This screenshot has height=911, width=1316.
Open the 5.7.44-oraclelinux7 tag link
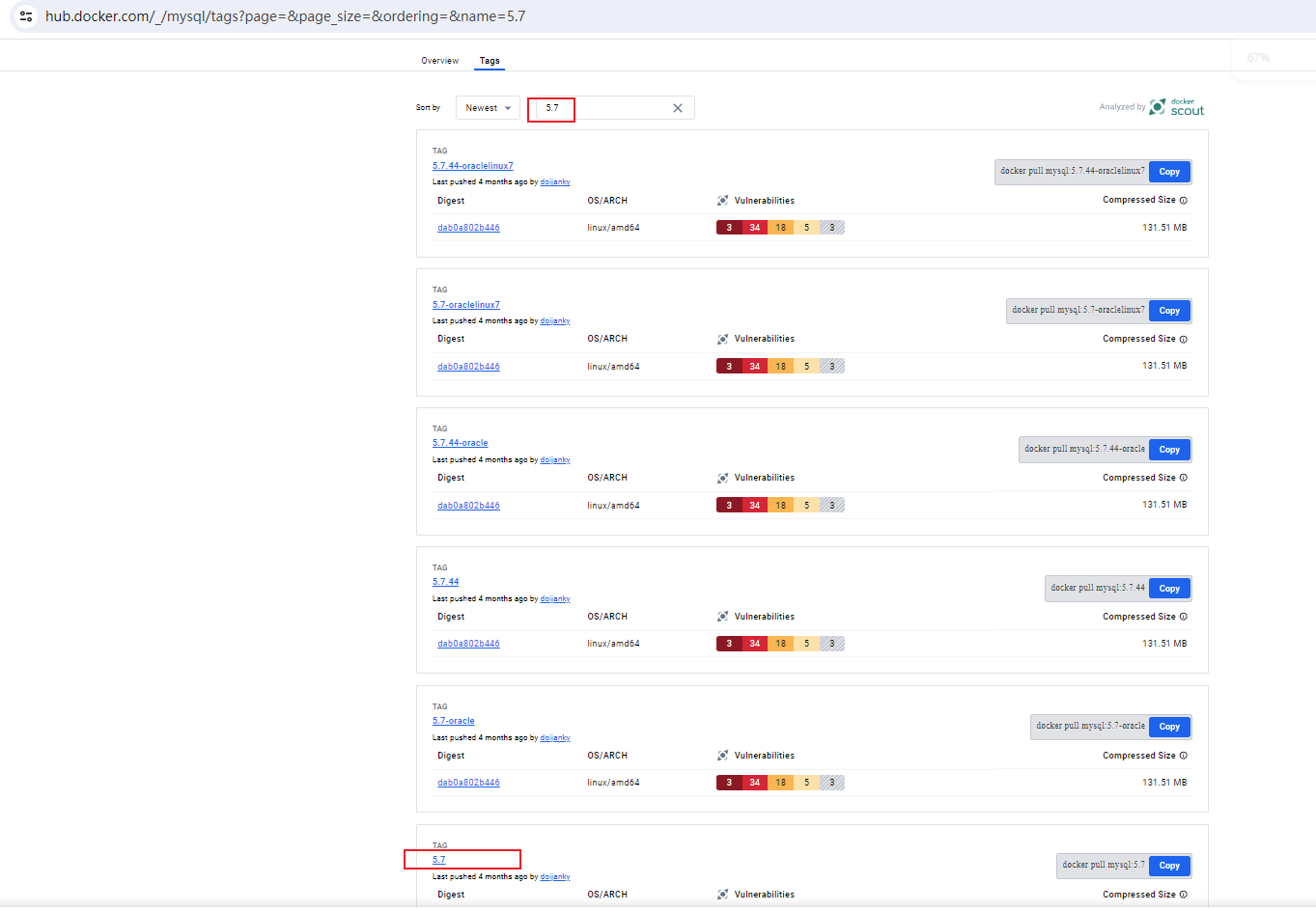(473, 166)
